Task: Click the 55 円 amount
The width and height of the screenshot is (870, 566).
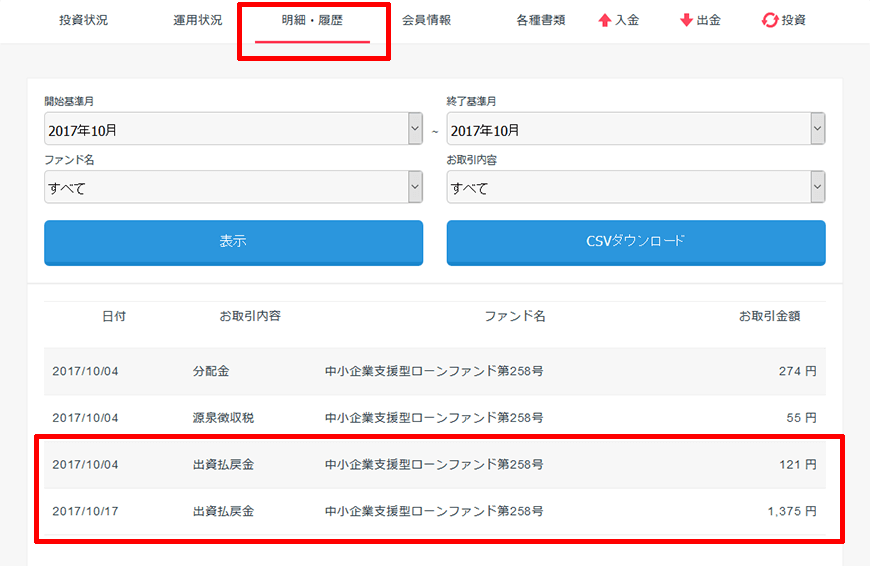Action: tap(801, 418)
